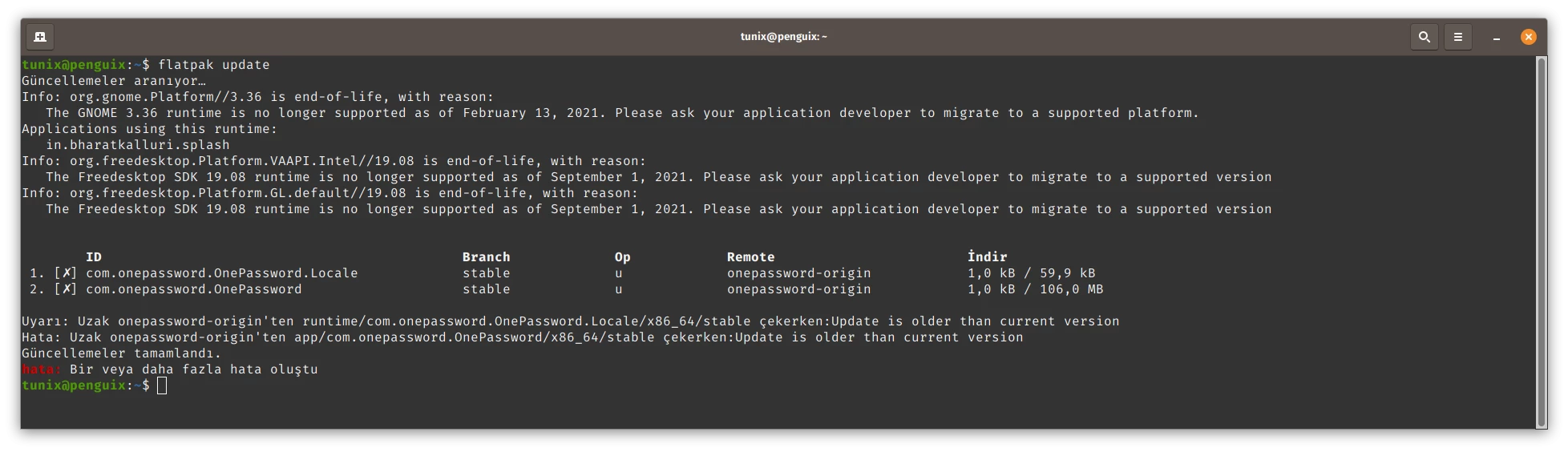This screenshot has width=1568, height=452.
Task: Close the terminal window
Action: 1529,37
